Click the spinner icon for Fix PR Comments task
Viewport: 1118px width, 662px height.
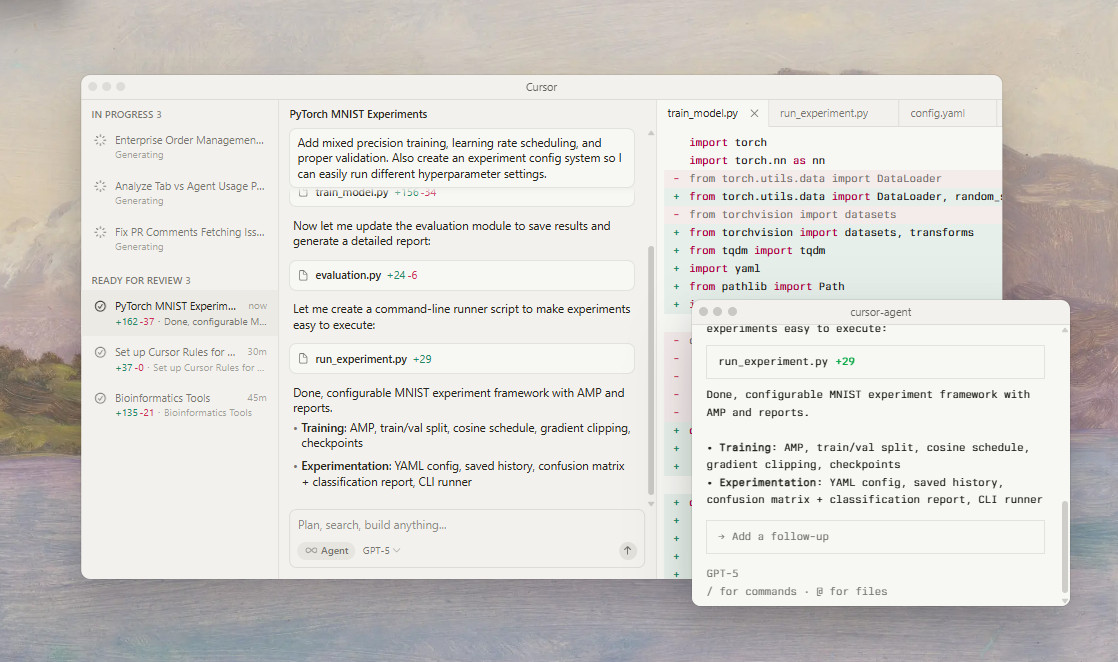(100, 232)
